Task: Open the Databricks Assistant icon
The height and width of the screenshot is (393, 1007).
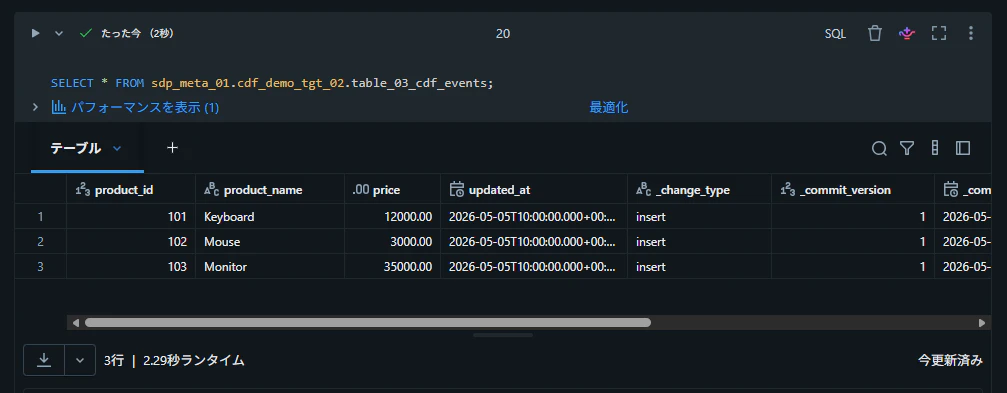Action: 906,33
